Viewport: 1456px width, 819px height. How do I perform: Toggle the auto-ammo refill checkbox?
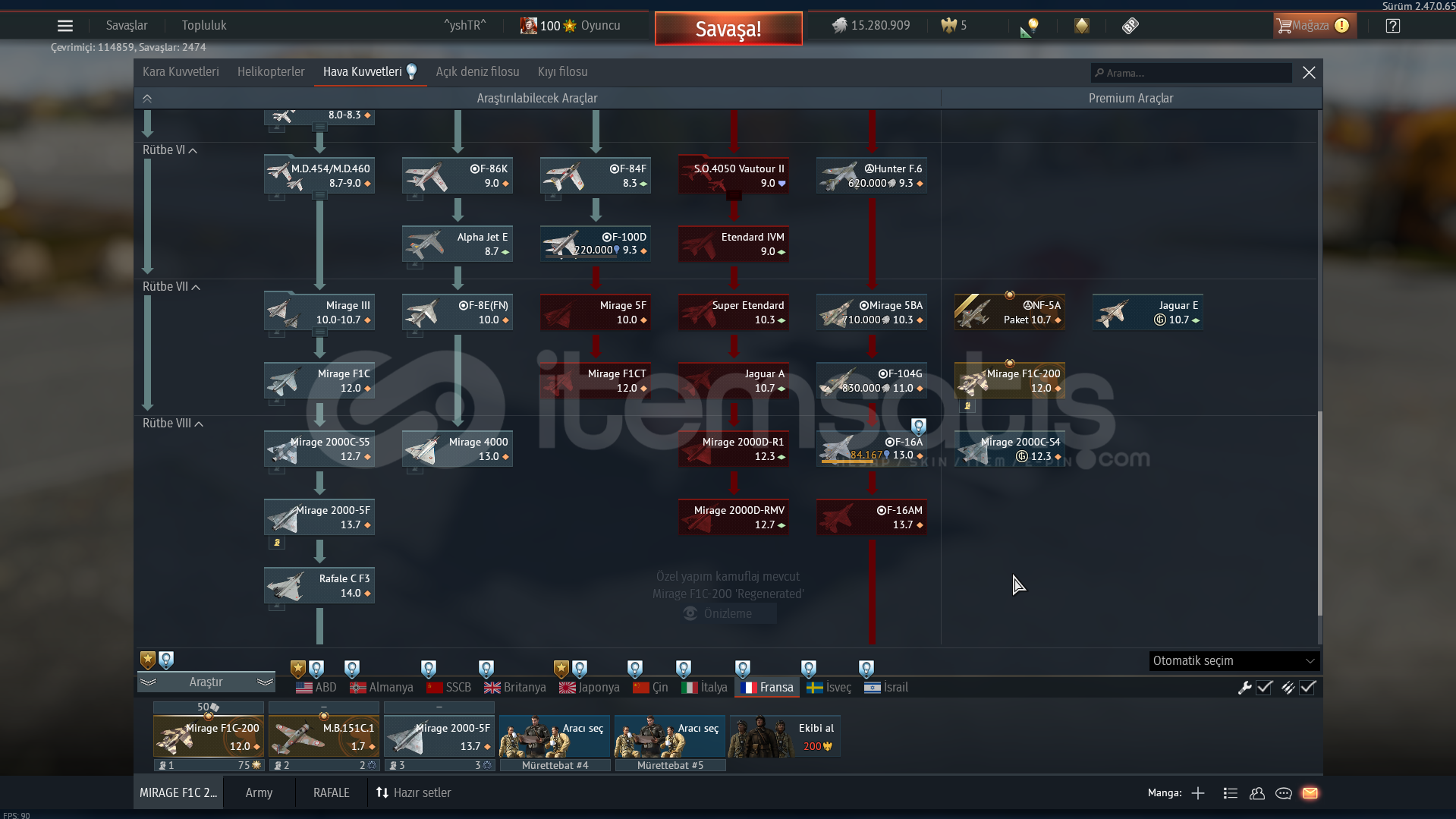point(1307,687)
